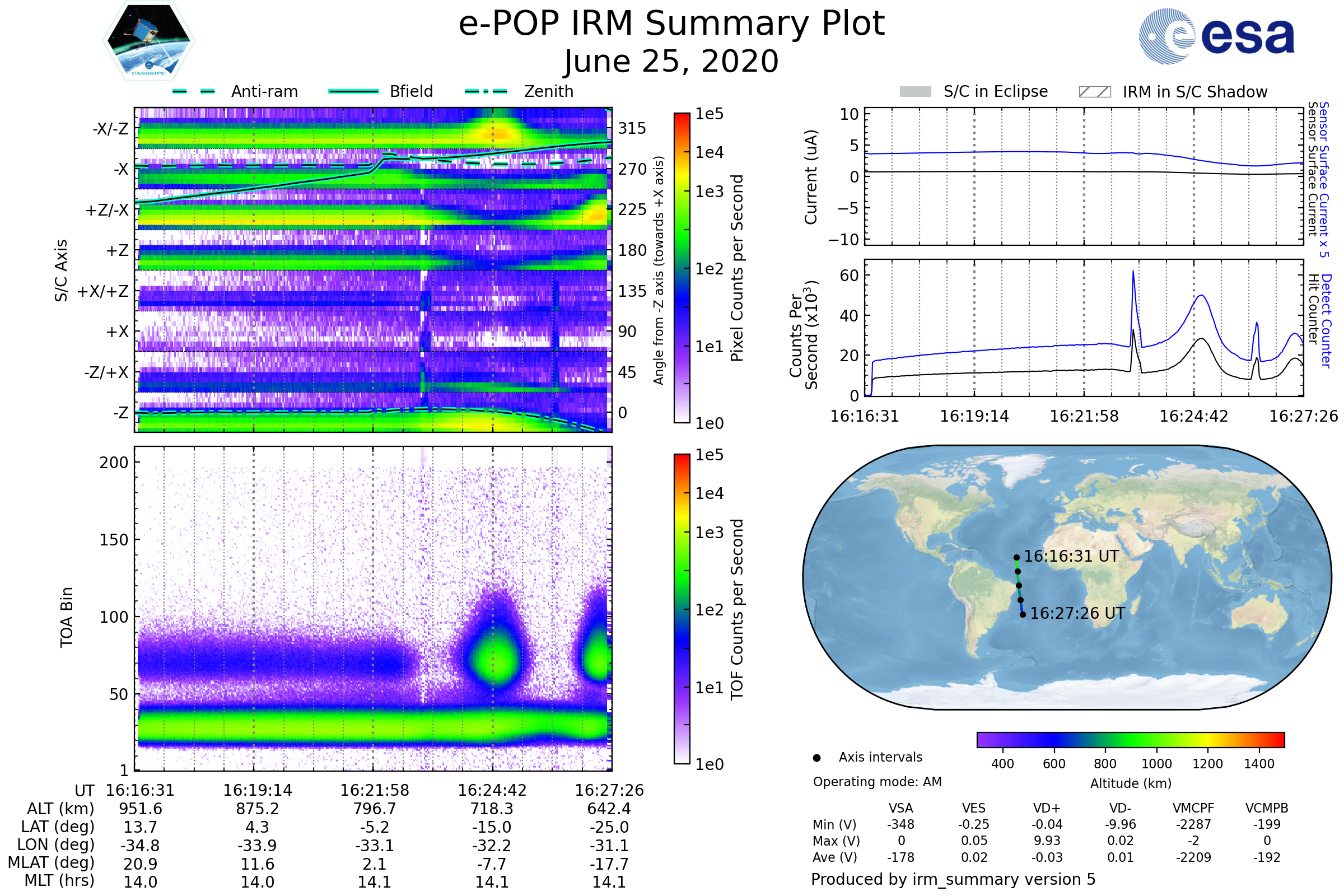Click the Zenith dash-dot legend marker
The width and height of the screenshot is (1344, 896).
point(486,91)
